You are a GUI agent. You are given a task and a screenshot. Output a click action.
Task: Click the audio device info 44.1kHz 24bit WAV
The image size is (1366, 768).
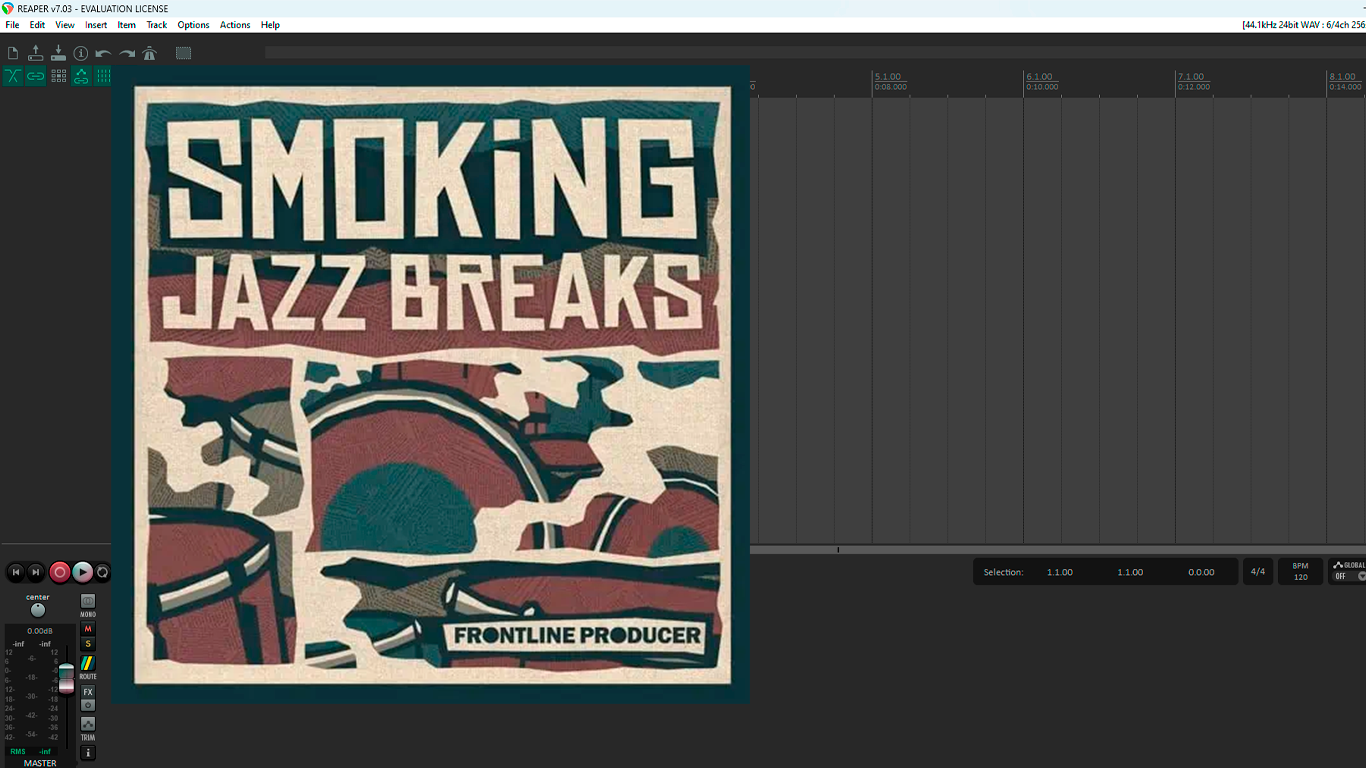pos(1303,25)
